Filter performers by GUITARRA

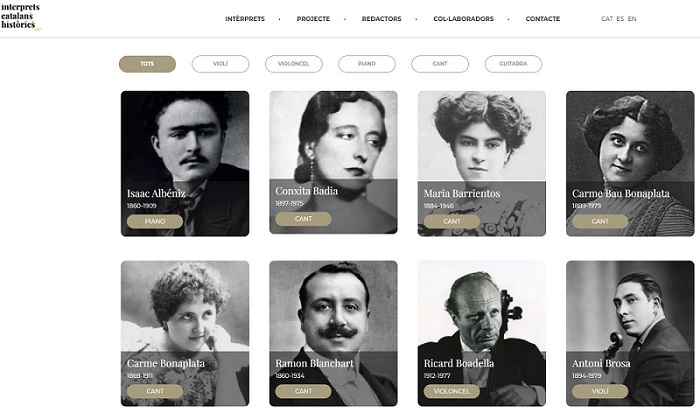(513, 64)
